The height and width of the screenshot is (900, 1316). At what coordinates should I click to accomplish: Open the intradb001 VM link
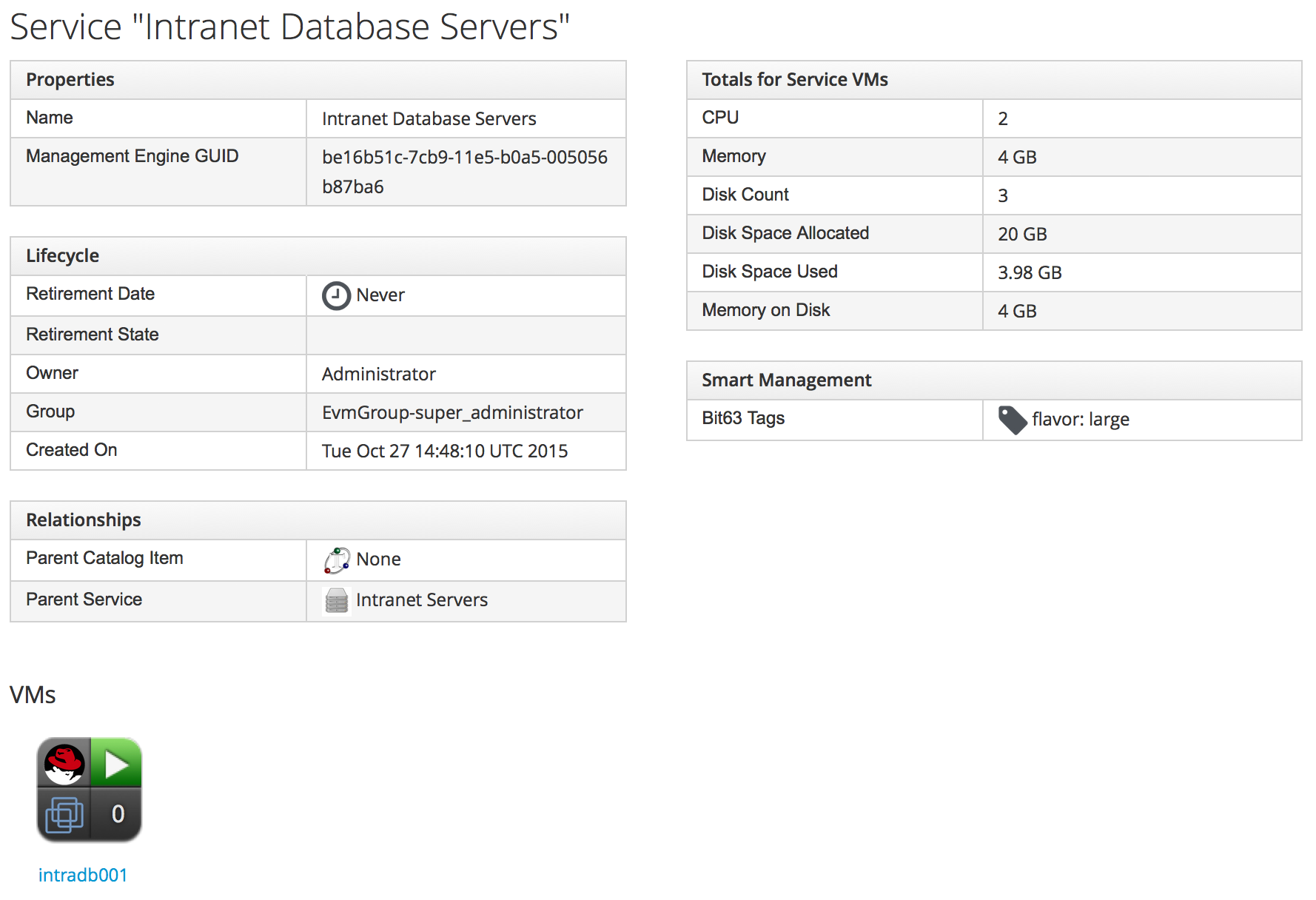click(x=83, y=875)
